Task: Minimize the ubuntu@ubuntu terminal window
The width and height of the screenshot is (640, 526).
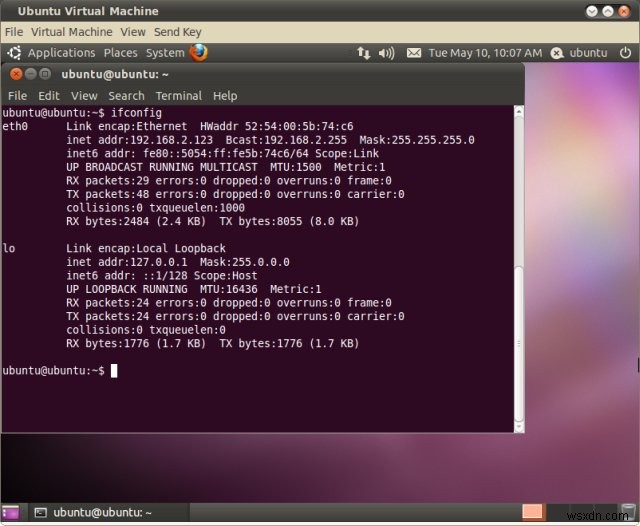Action: tap(31, 74)
